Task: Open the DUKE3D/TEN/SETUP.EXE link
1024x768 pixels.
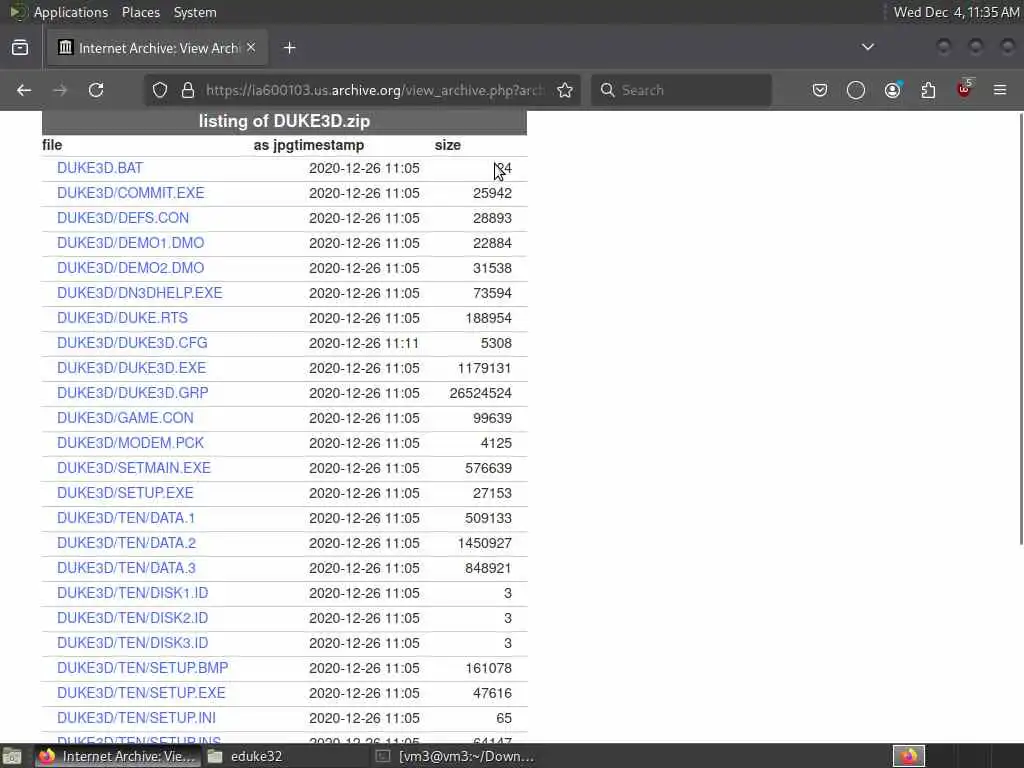Action: click(x=141, y=693)
